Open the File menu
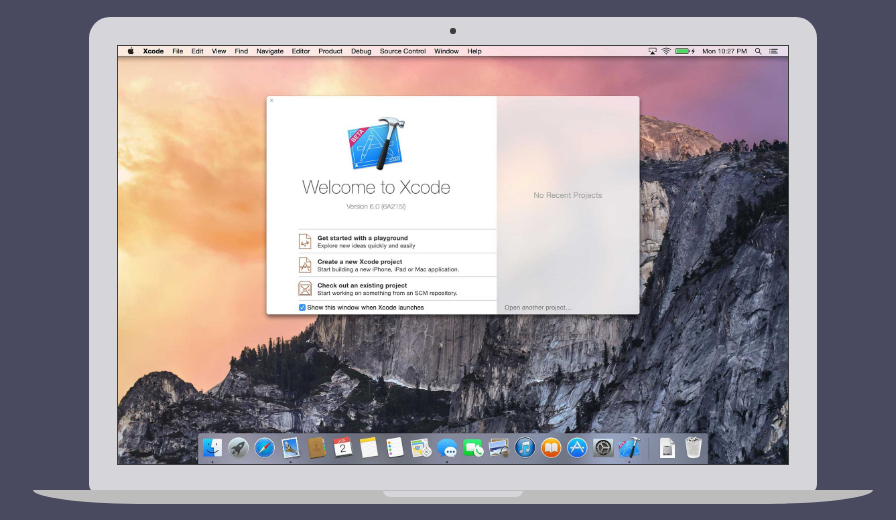896x520 pixels. (x=178, y=51)
